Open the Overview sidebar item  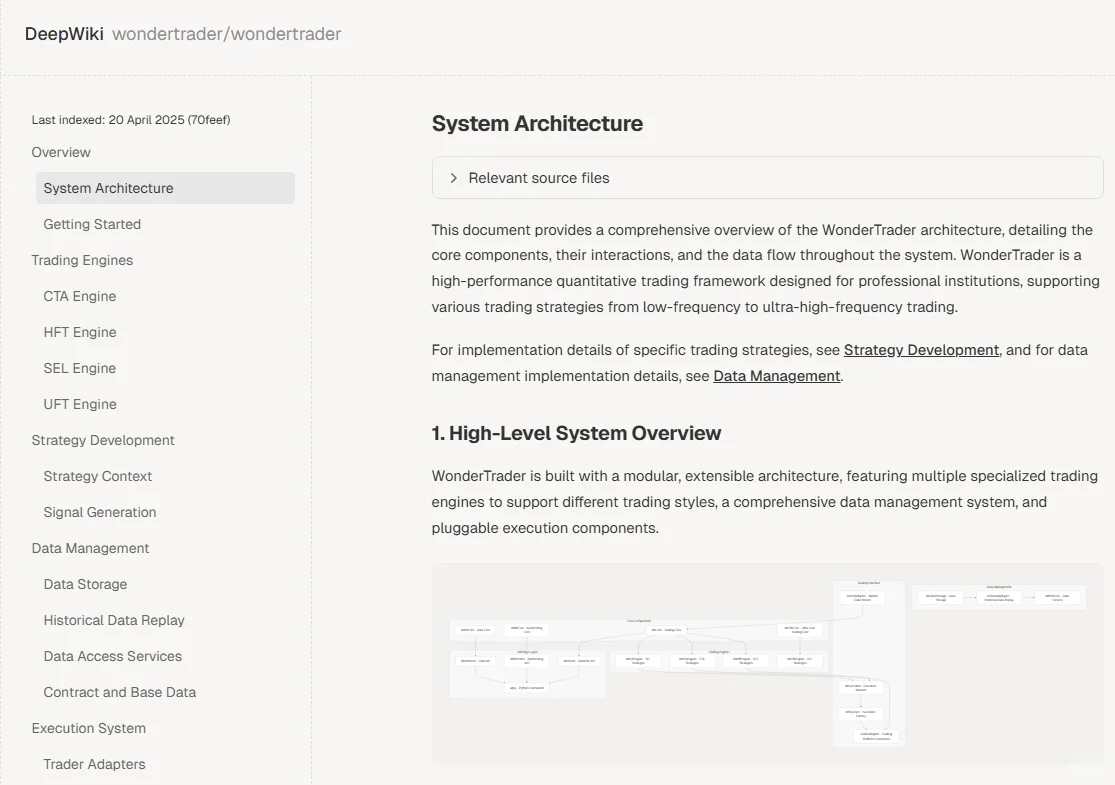click(x=61, y=152)
